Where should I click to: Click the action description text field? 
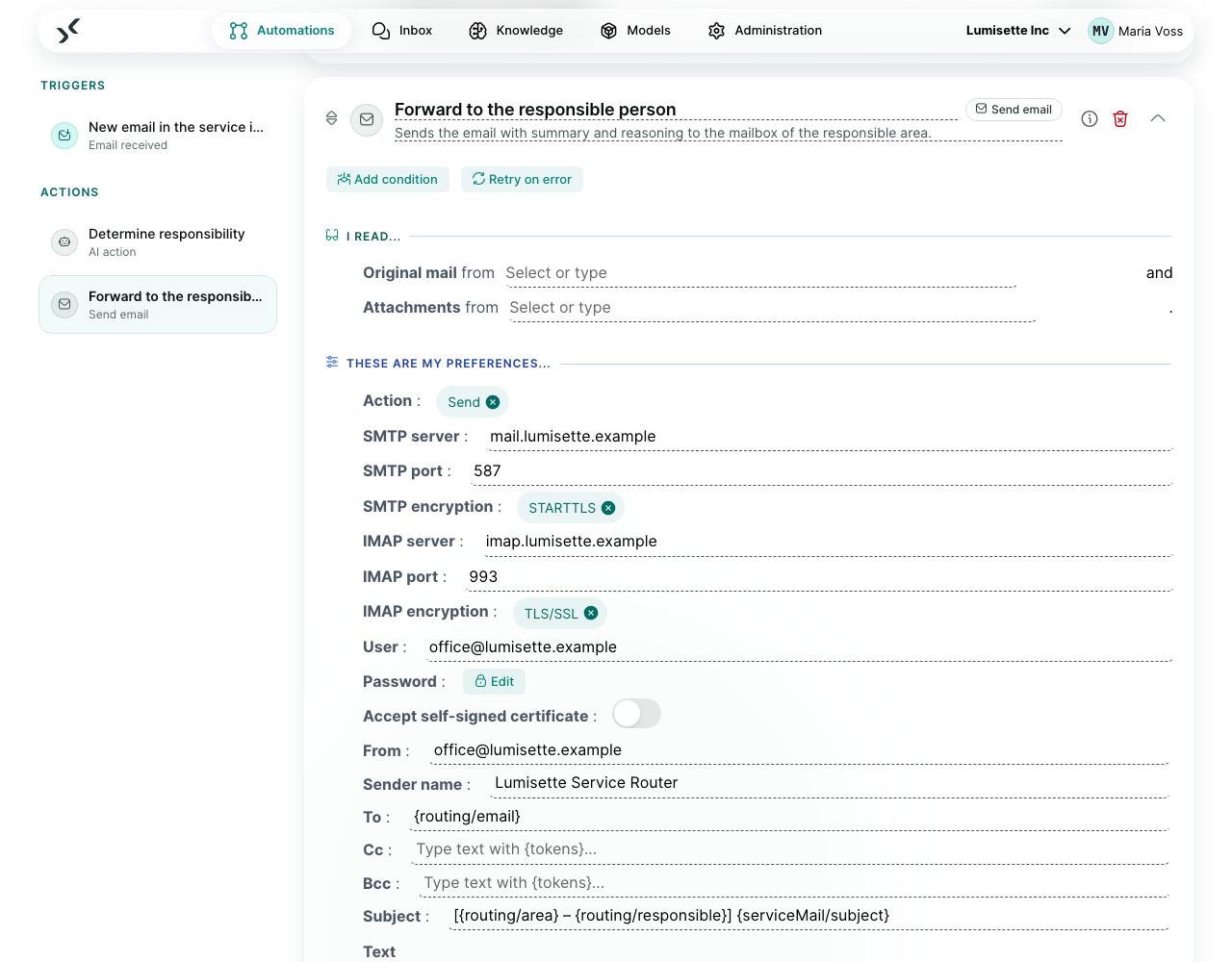click(x=729, y=133)
